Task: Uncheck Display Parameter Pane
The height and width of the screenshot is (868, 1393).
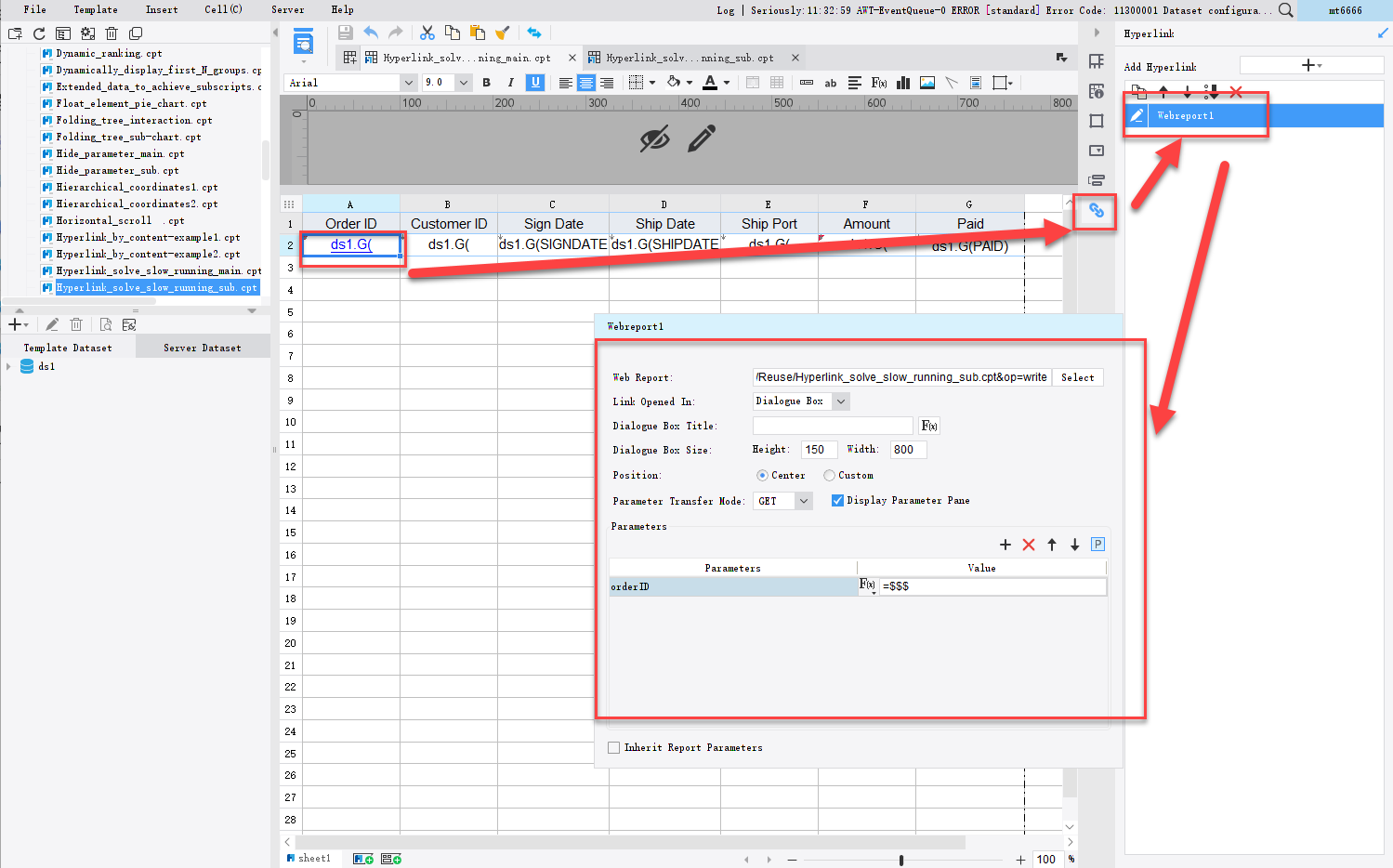Action: click(837, 500)
